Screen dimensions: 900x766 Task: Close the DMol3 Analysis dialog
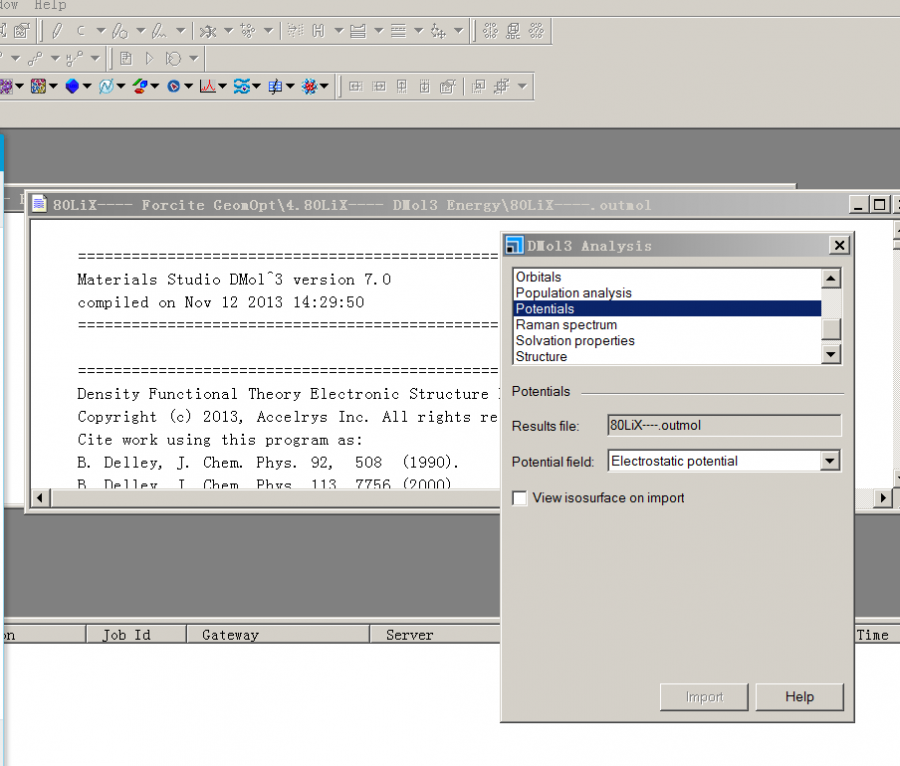click(x=839, y=246)
